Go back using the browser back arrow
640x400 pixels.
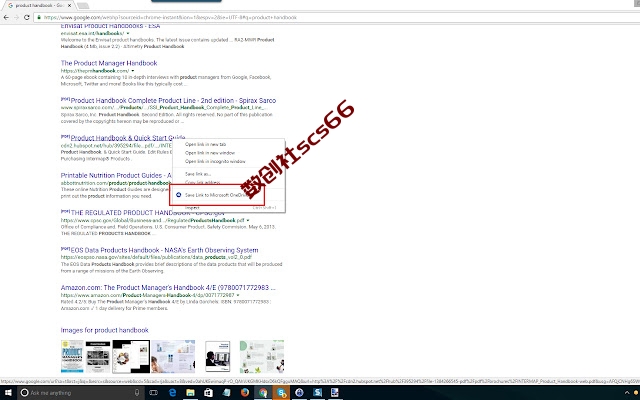point(6,17)
